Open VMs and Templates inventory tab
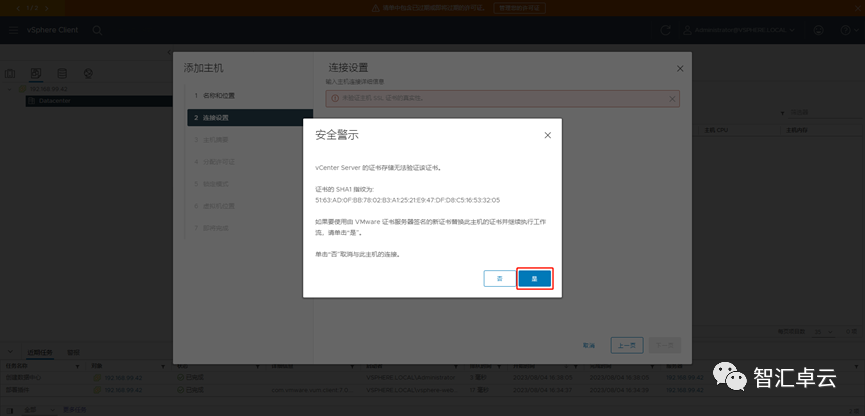 (36, 73)
